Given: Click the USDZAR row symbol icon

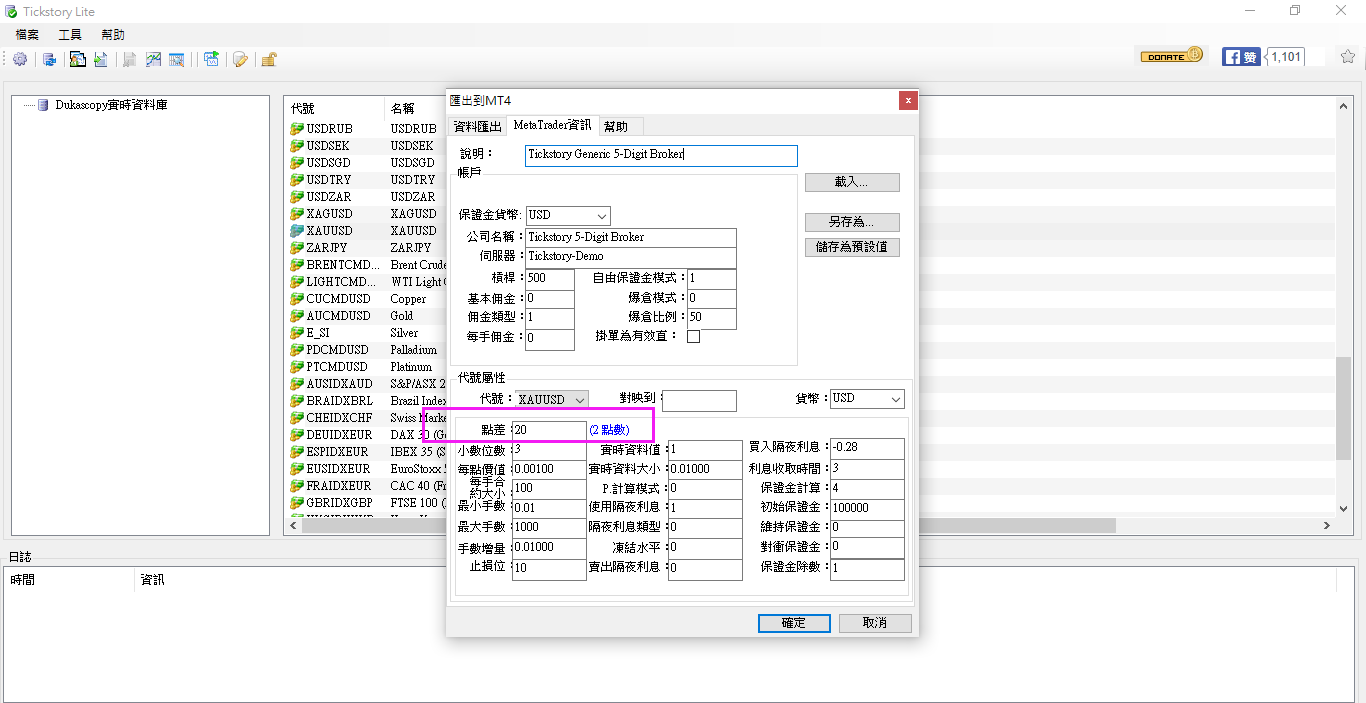Looking at the screenshot, I should [297, 197].
